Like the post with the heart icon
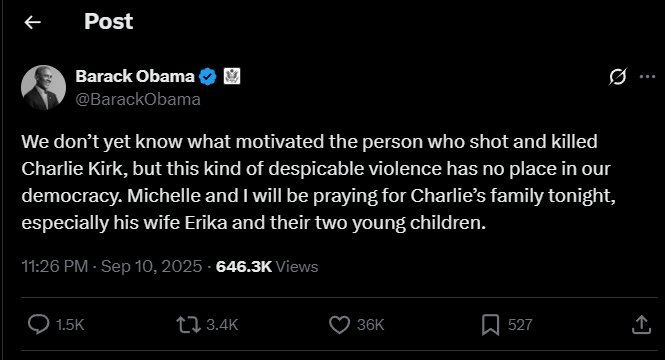 coord(340,325)
